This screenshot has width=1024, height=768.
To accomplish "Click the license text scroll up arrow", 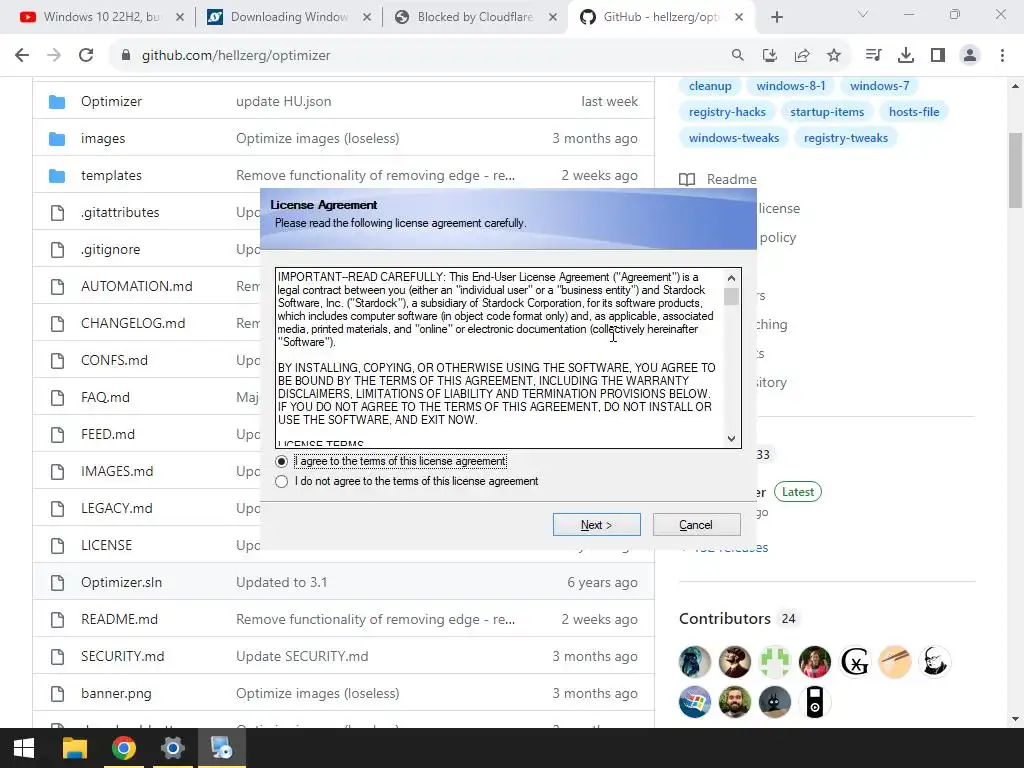I will (731, 278).
